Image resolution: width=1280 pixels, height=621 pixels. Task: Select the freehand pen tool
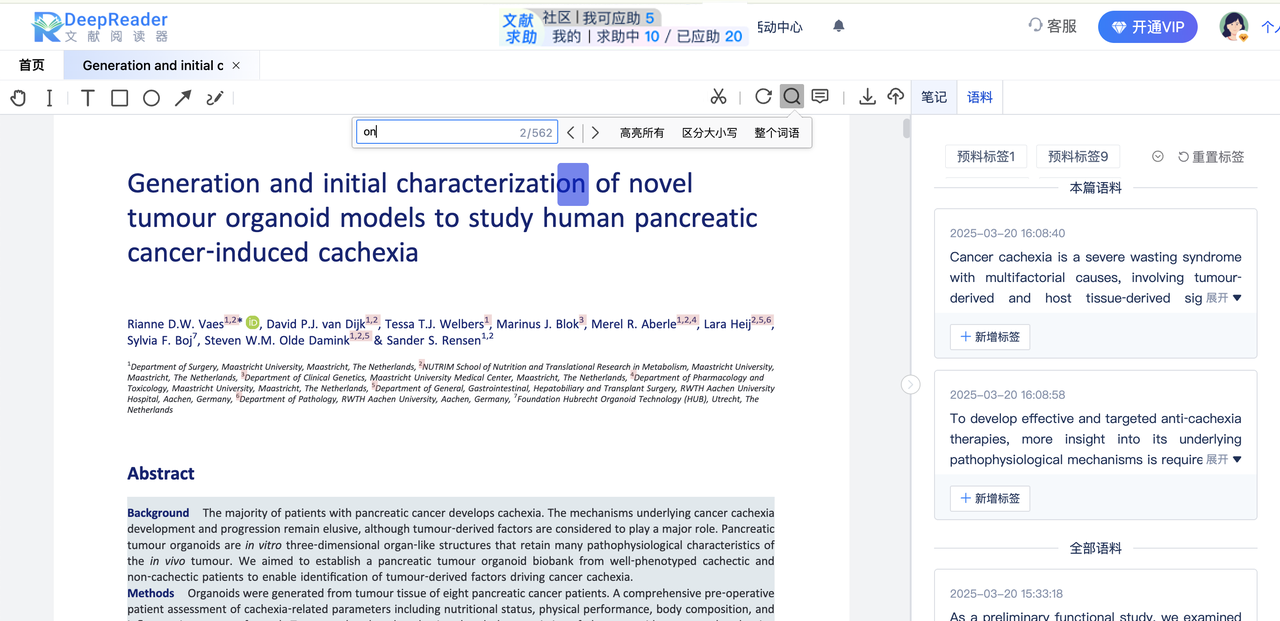(215, 97)
